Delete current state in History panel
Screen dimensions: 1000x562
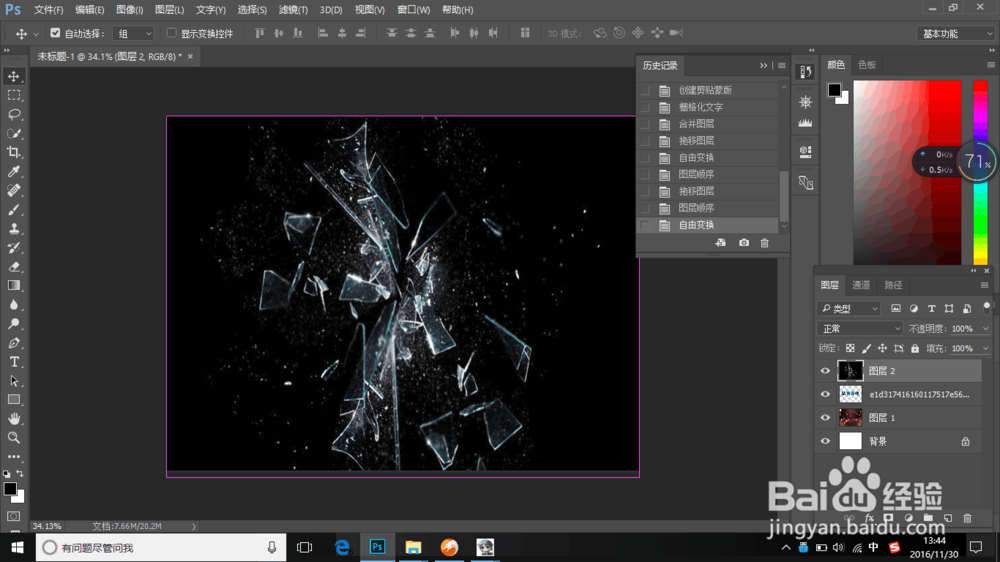pos(765,243)
